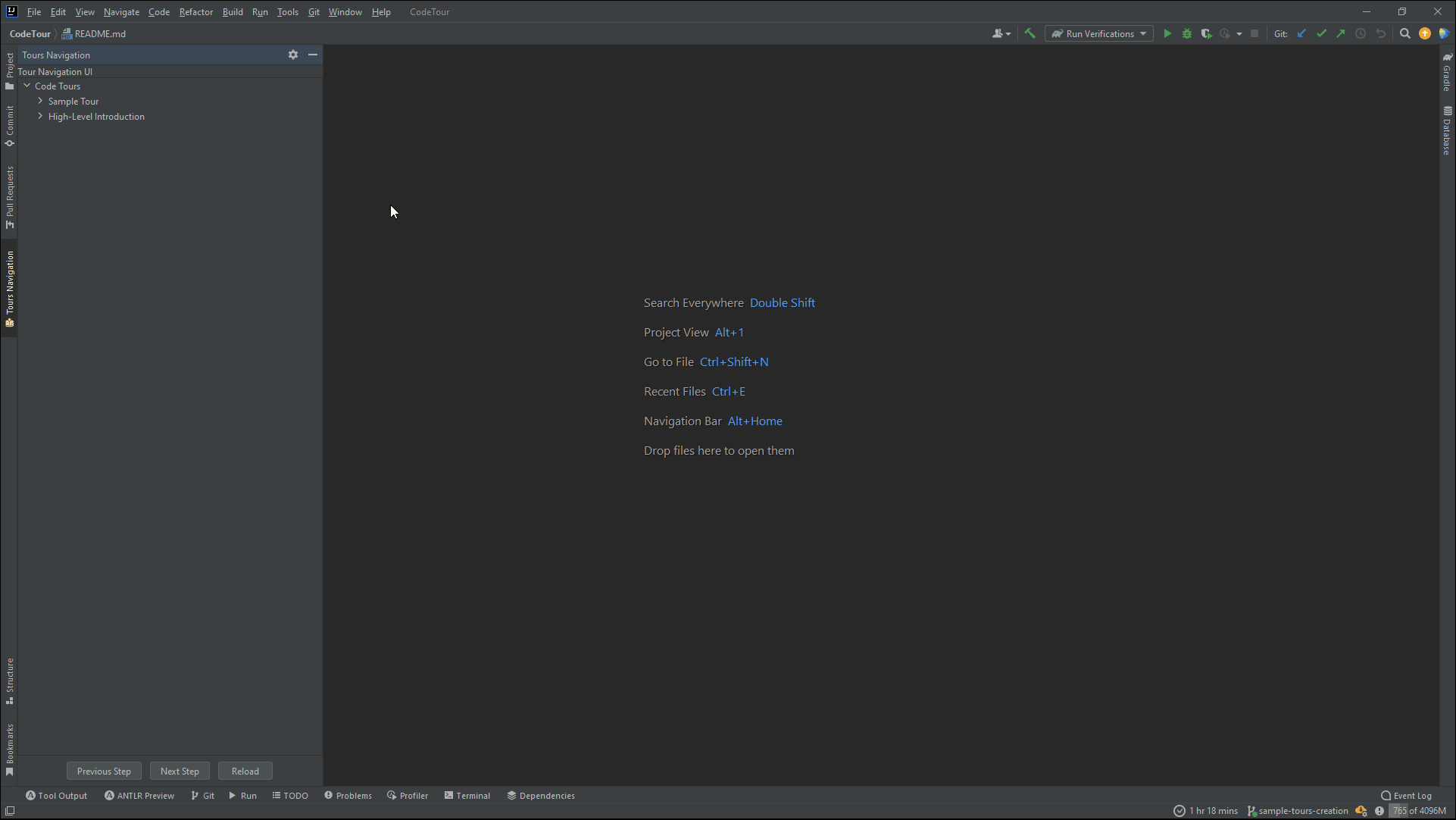The height and width of the screenshot is (820, 1456).
Task: Show Git history clock icon
Action: [x=1361, y=33]
